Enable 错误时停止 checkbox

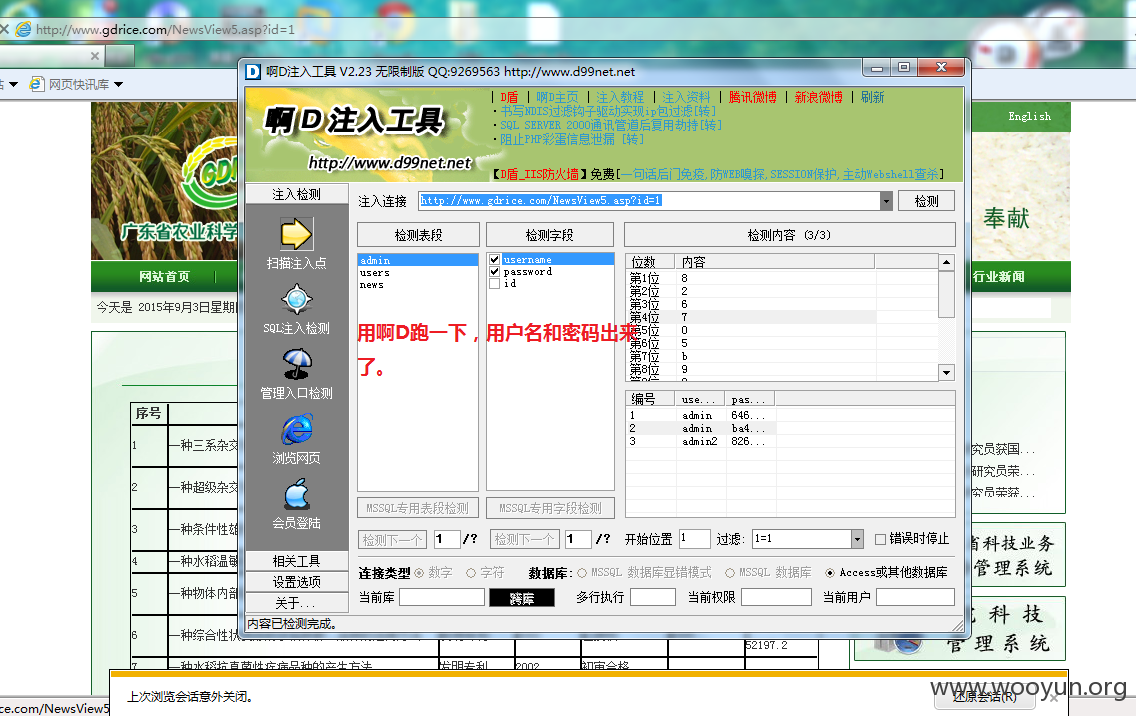[880, 538]
